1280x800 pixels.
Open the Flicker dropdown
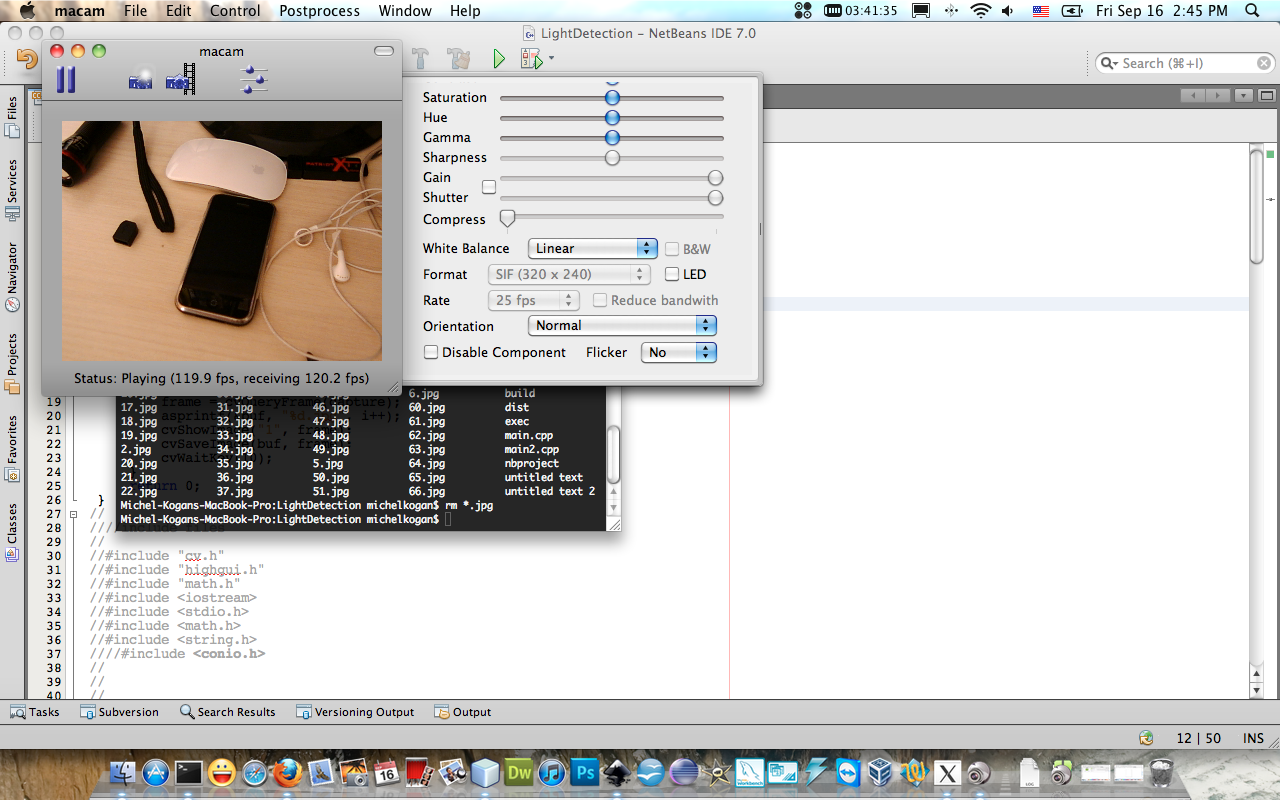[679, 352]
